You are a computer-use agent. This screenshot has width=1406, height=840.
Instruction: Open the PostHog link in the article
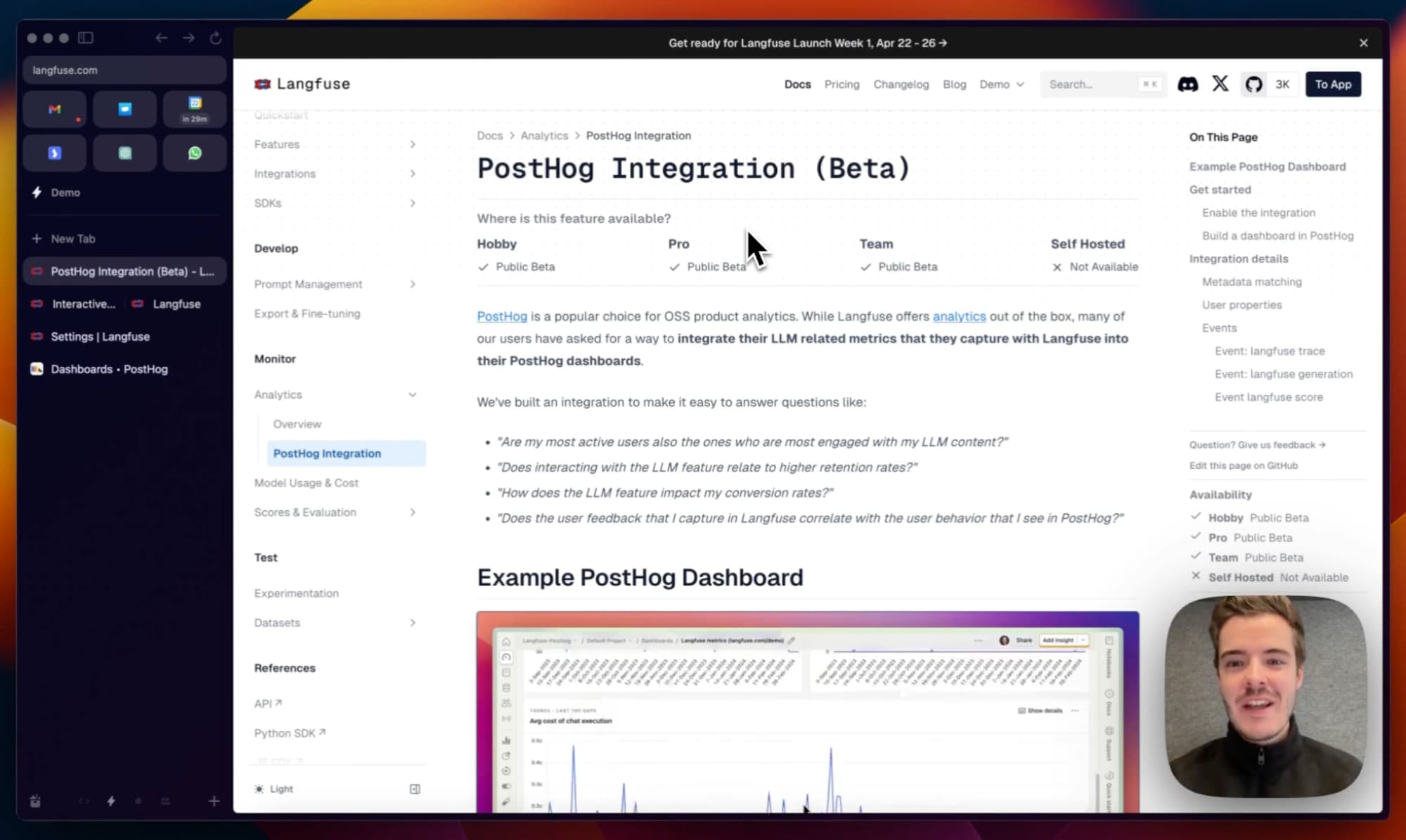point(502,316)
